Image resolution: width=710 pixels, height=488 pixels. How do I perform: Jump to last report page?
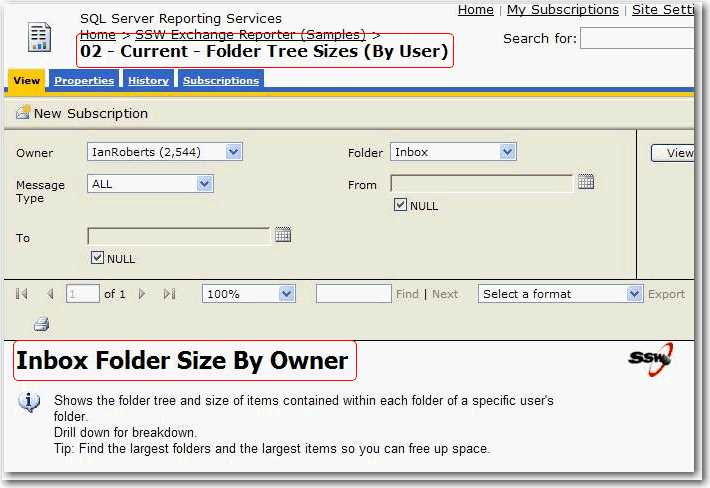[x=169, y=294]
